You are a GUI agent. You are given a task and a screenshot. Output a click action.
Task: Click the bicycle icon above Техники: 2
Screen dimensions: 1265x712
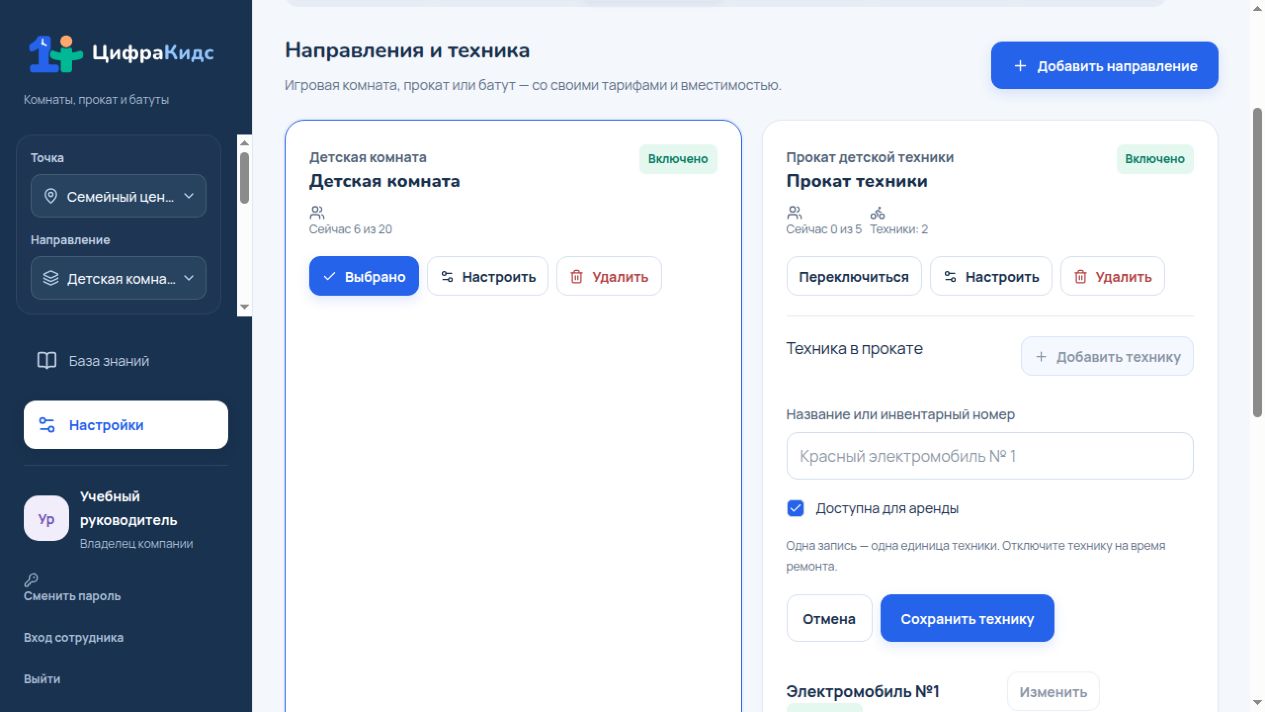(x=877, y=213)
